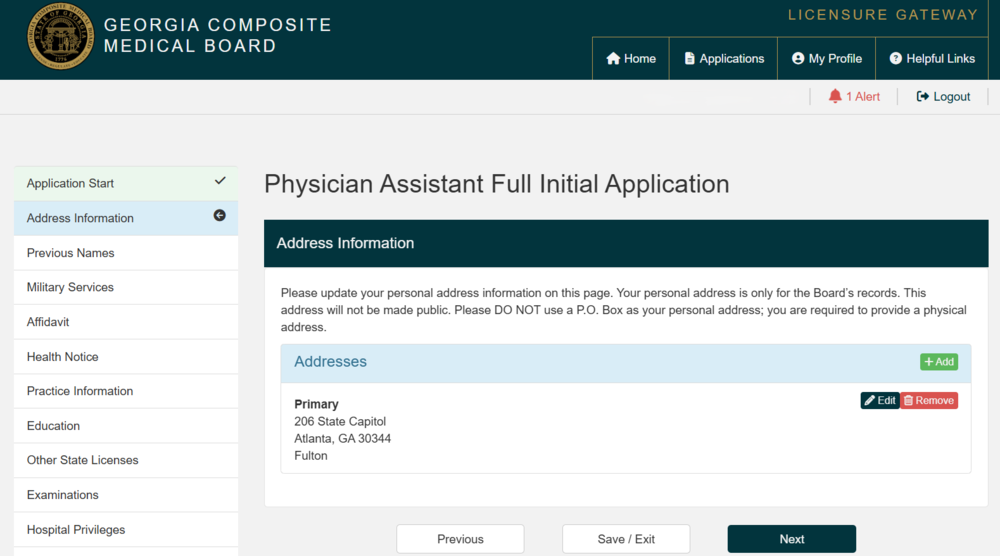
Task: Click the Address Information back-arrow circle icon
Action: (219, 216)
